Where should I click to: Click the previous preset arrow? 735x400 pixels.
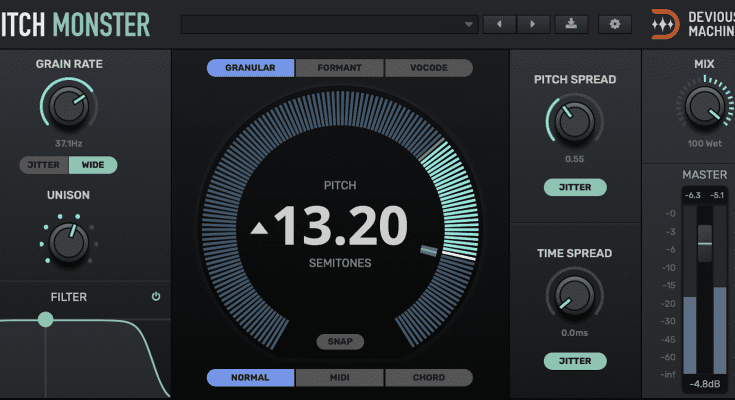(x=498, y=24)
